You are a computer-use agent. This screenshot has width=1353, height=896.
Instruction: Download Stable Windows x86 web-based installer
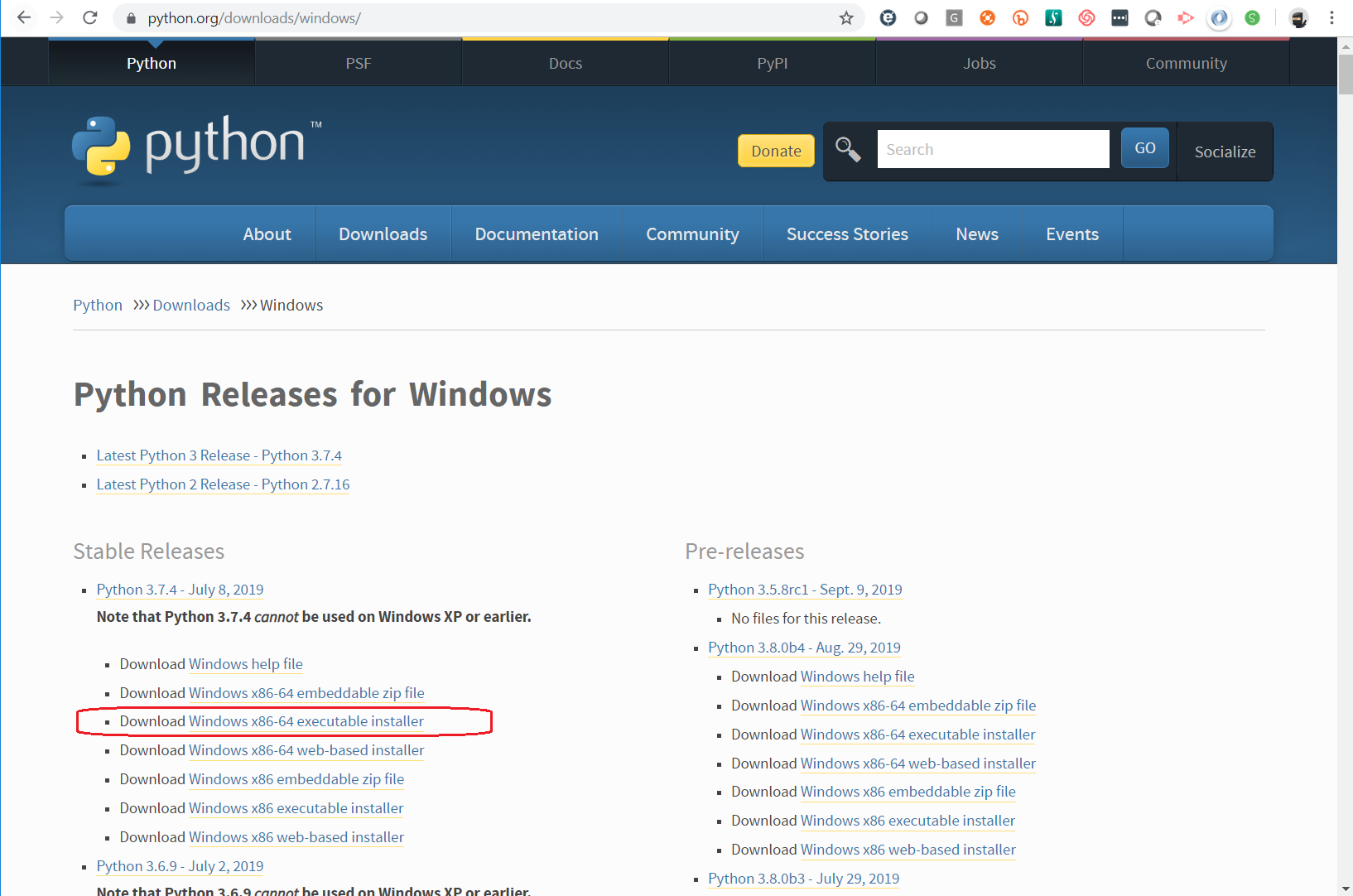coord(296,837)
